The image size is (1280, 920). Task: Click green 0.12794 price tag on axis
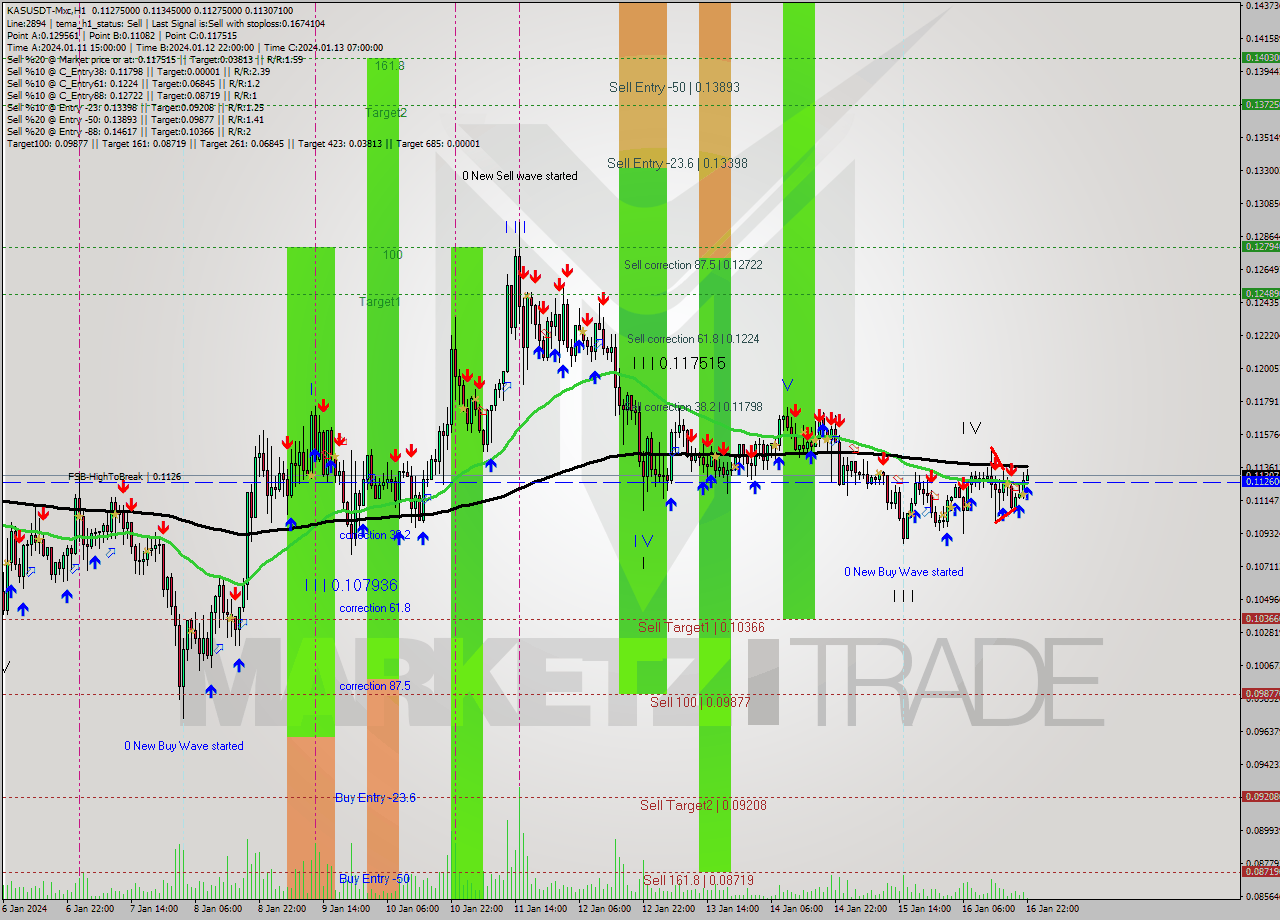click(1260, 246)
